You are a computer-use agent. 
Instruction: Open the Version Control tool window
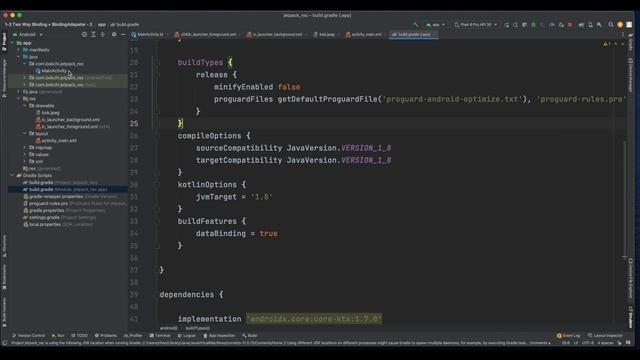28,336
